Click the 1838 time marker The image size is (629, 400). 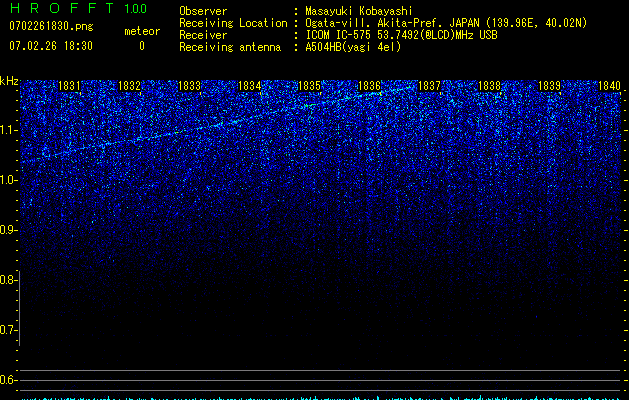(x=489, y=86)
